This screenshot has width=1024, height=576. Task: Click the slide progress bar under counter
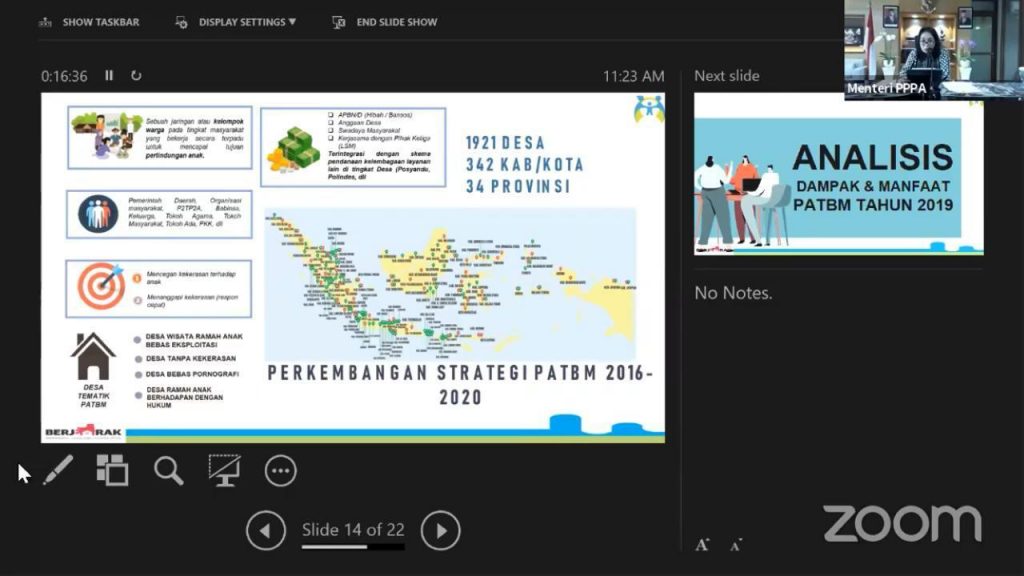click(x=353, y=547)
